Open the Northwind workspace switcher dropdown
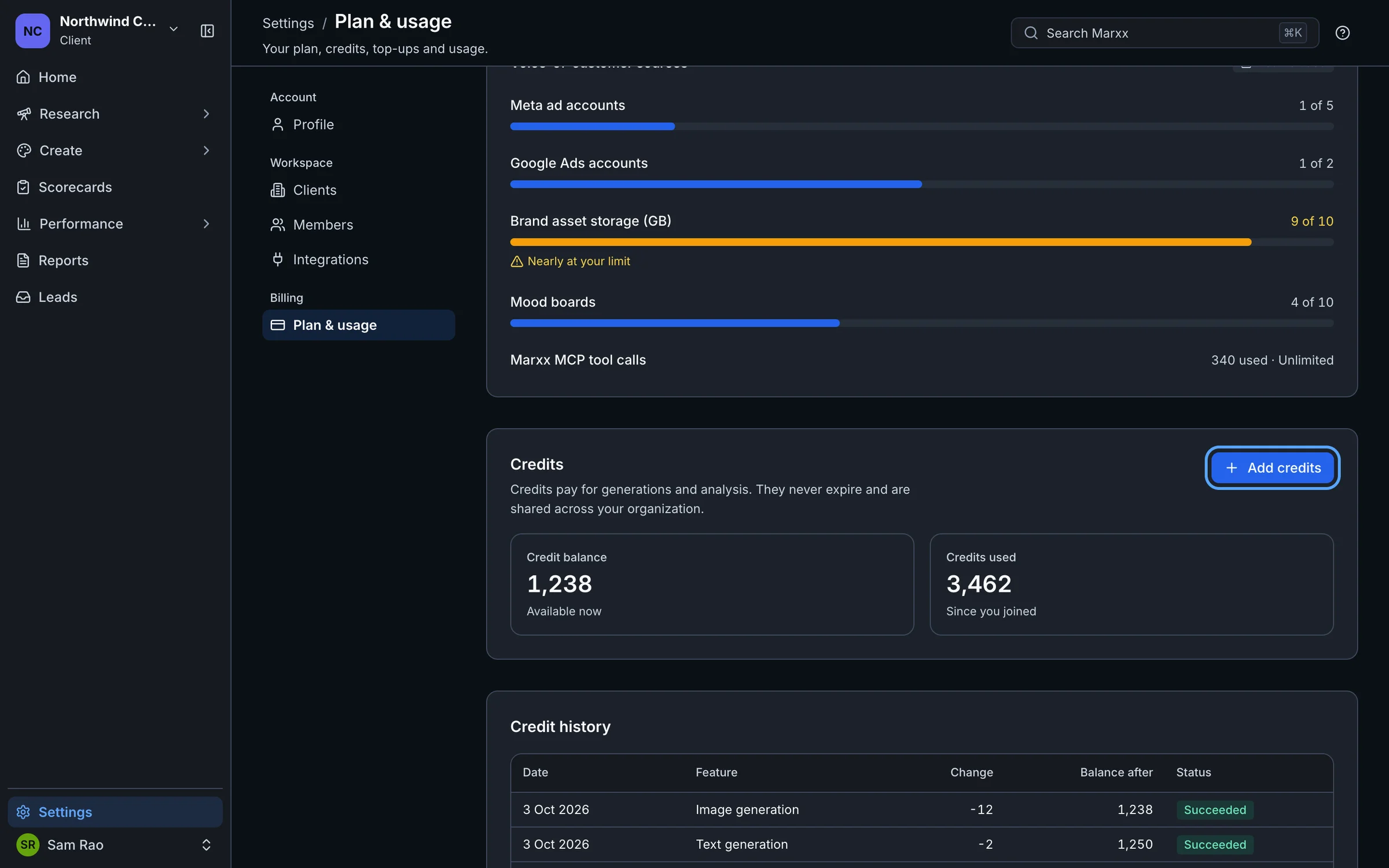This screenshot has height=868, width=1389. coord(174,29)
